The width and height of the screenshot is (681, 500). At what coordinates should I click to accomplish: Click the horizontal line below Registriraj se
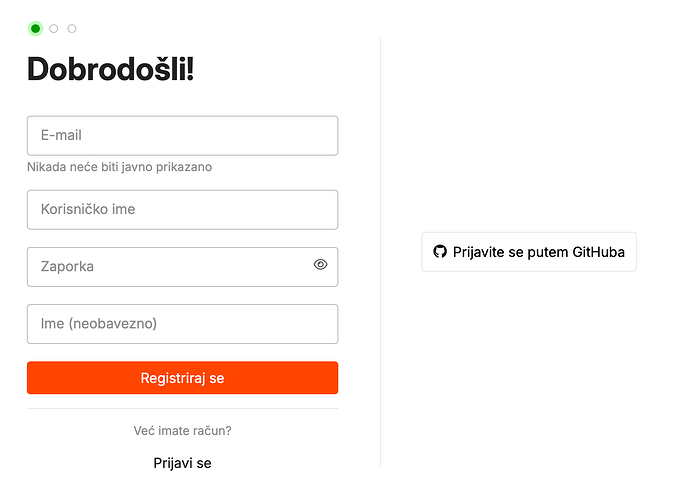point(182,409)
